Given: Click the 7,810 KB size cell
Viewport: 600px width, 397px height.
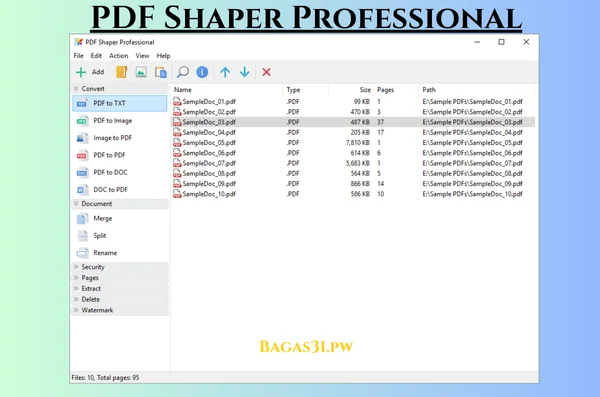Looking at the screenshot, I should pos(358,142).
